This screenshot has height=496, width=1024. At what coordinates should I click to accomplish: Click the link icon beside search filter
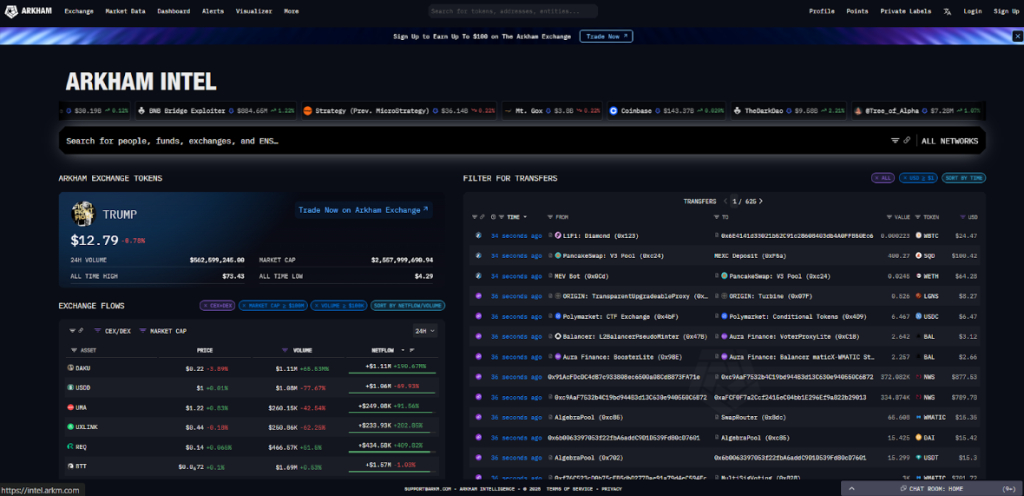click(907, 140)
